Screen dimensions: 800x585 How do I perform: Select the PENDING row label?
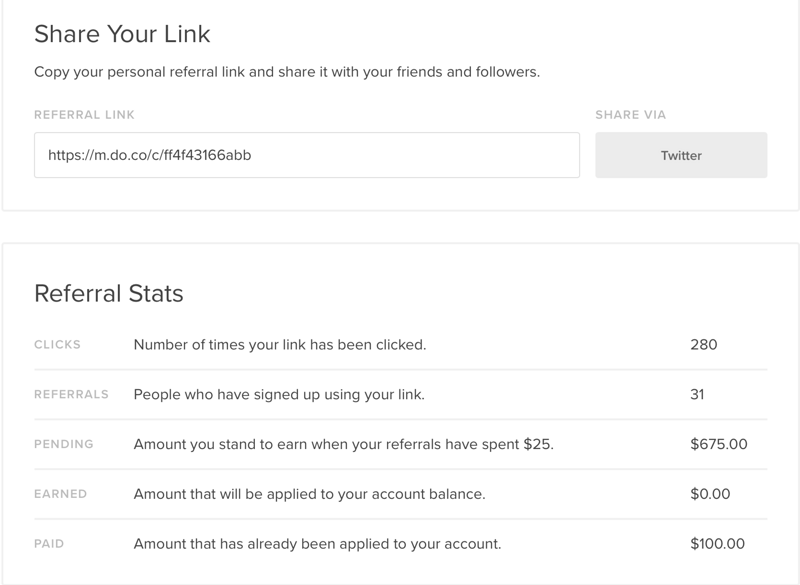pos(62,444)
